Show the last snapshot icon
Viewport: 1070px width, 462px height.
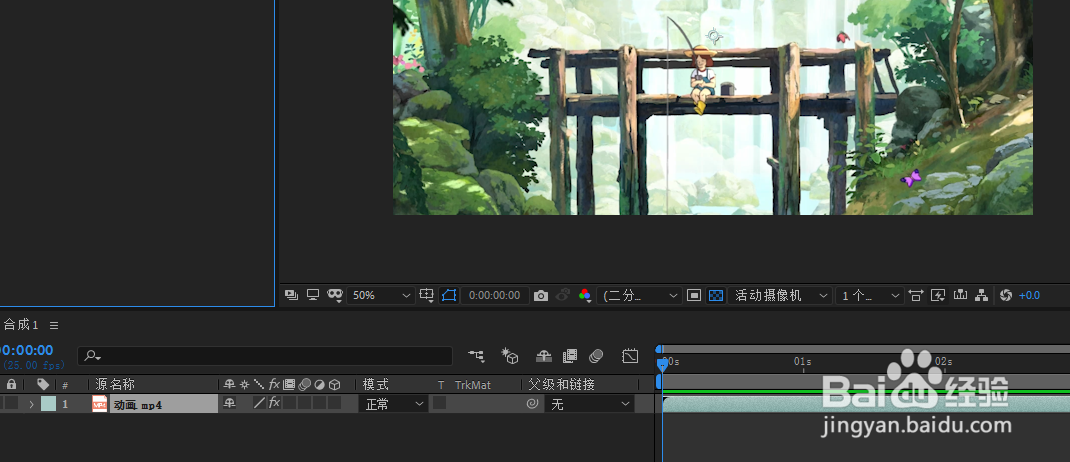tap(563, 295)
